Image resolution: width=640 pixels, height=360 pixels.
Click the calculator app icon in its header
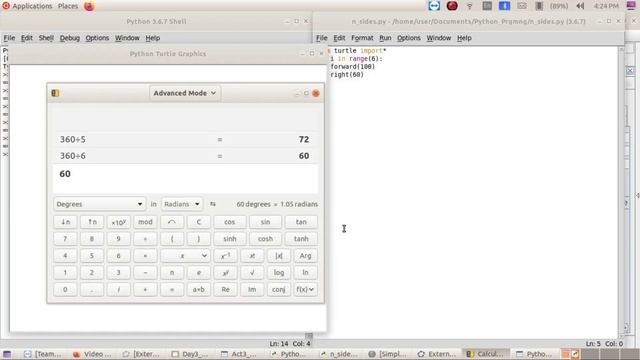point(56,93)
